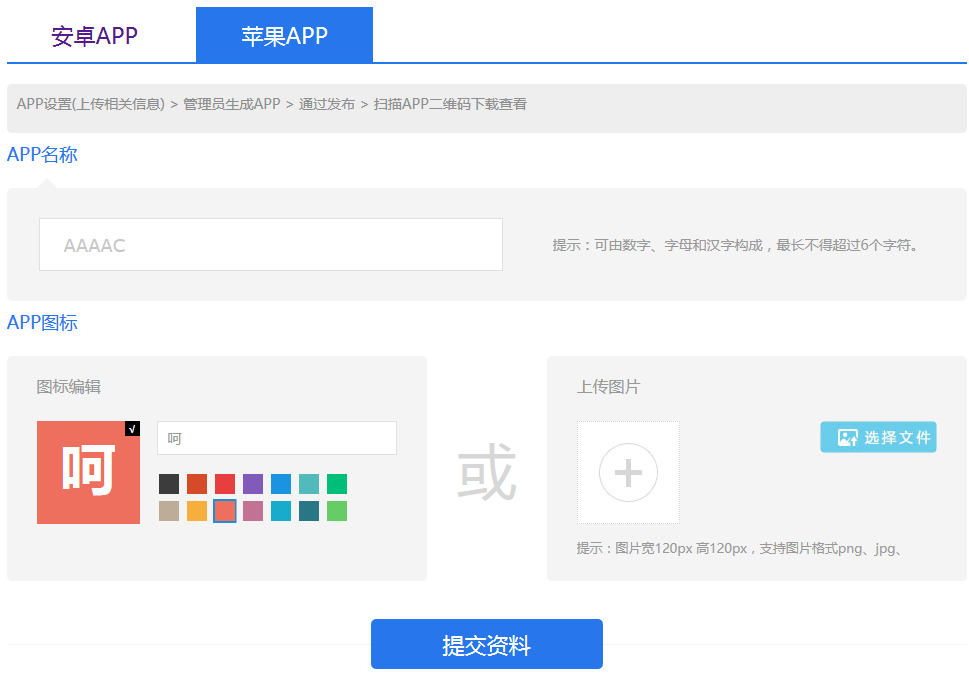Screen dimensions: 969x682
Task: Click the name hint about 6个字符
Action: [735, 245]
